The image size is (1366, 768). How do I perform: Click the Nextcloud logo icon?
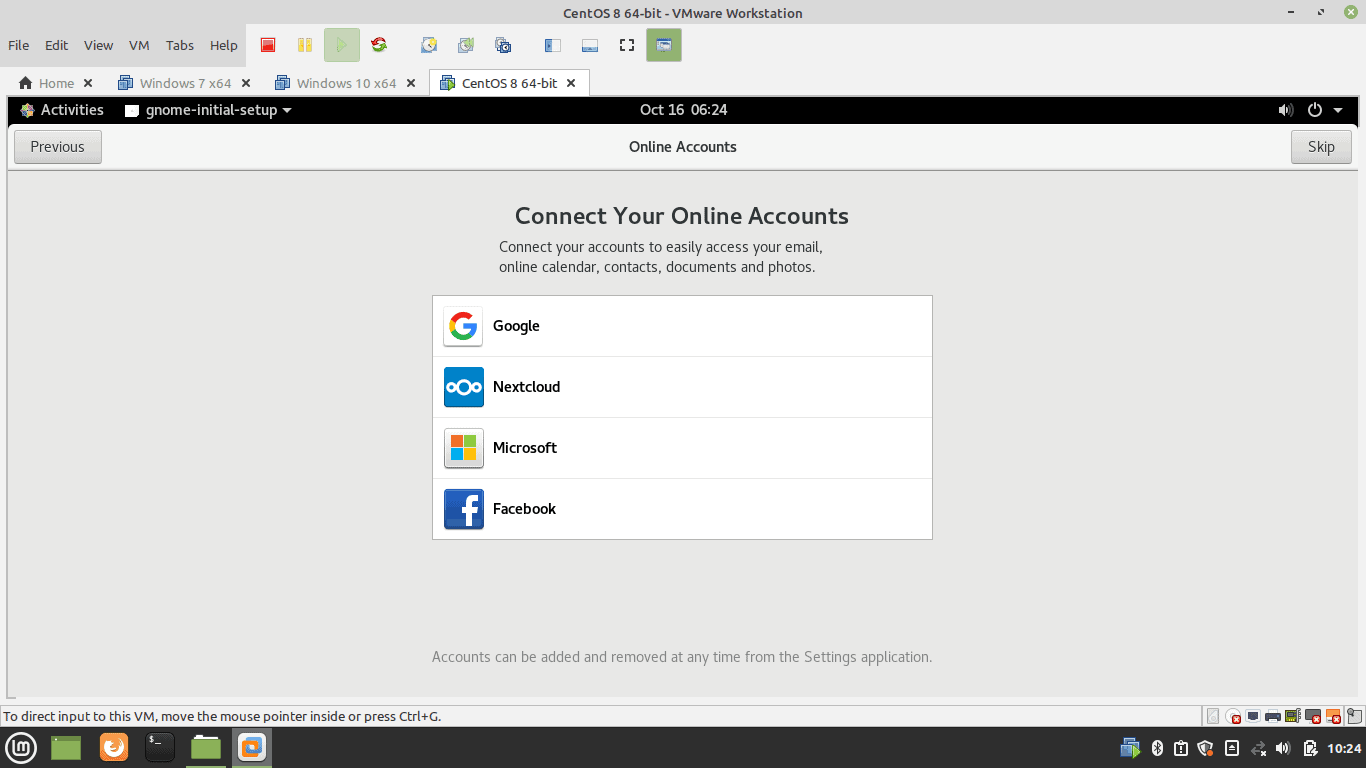pos(463,387)
